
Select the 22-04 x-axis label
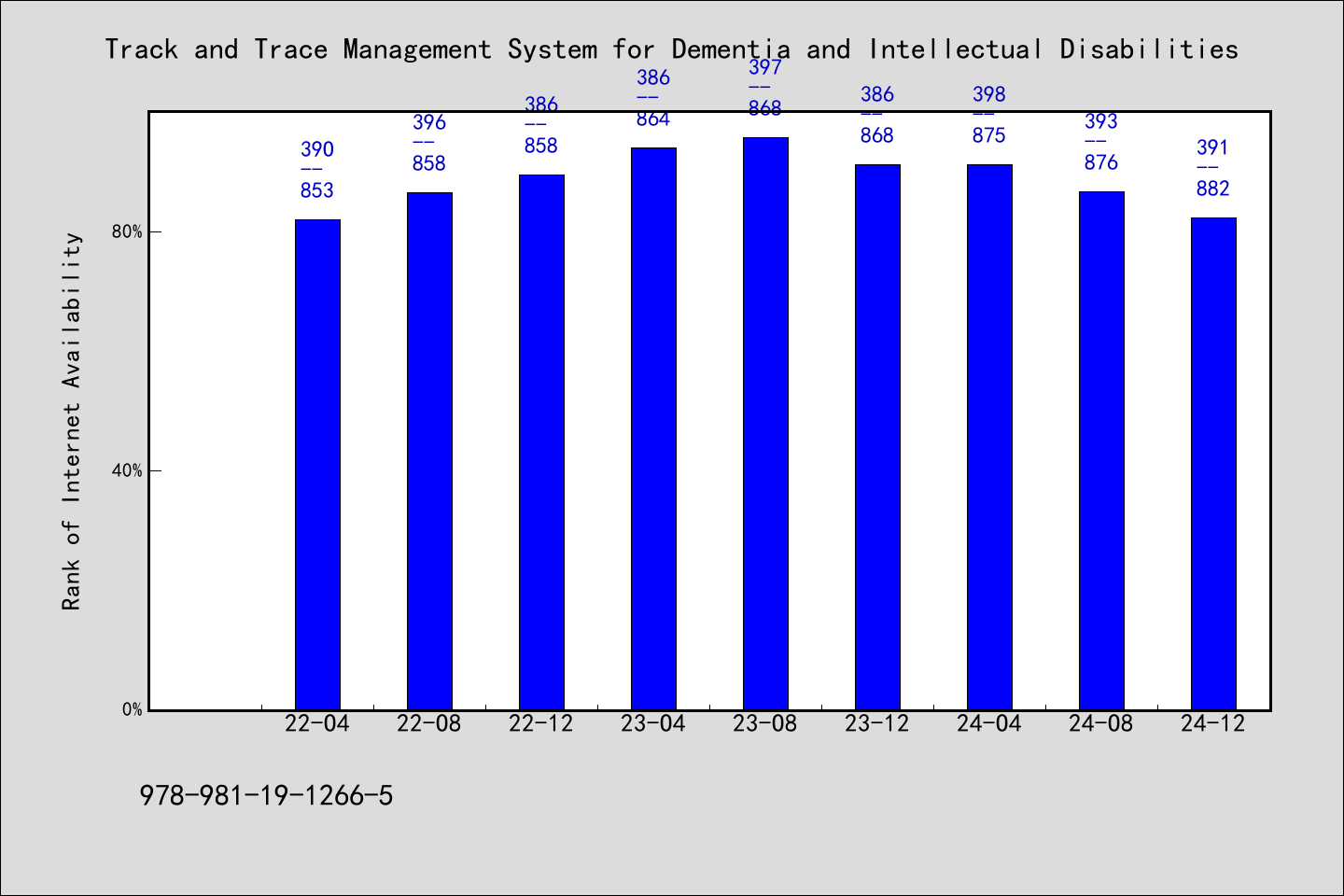317,723
